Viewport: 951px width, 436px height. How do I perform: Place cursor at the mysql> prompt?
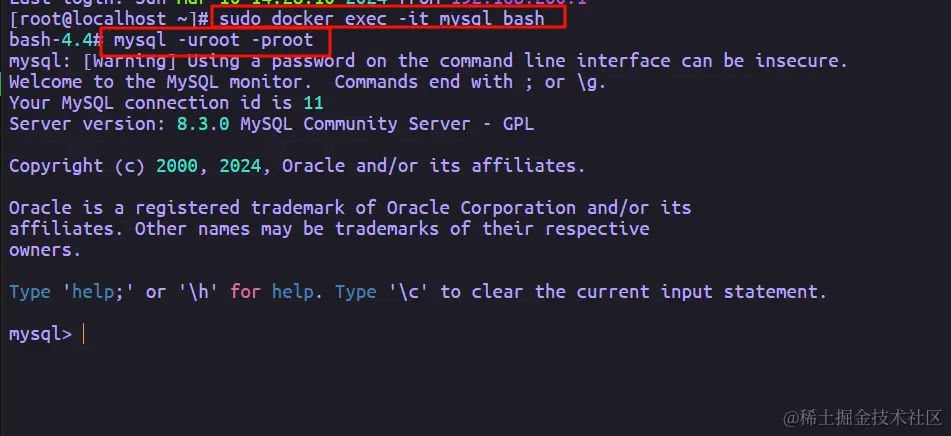[83, 335]
